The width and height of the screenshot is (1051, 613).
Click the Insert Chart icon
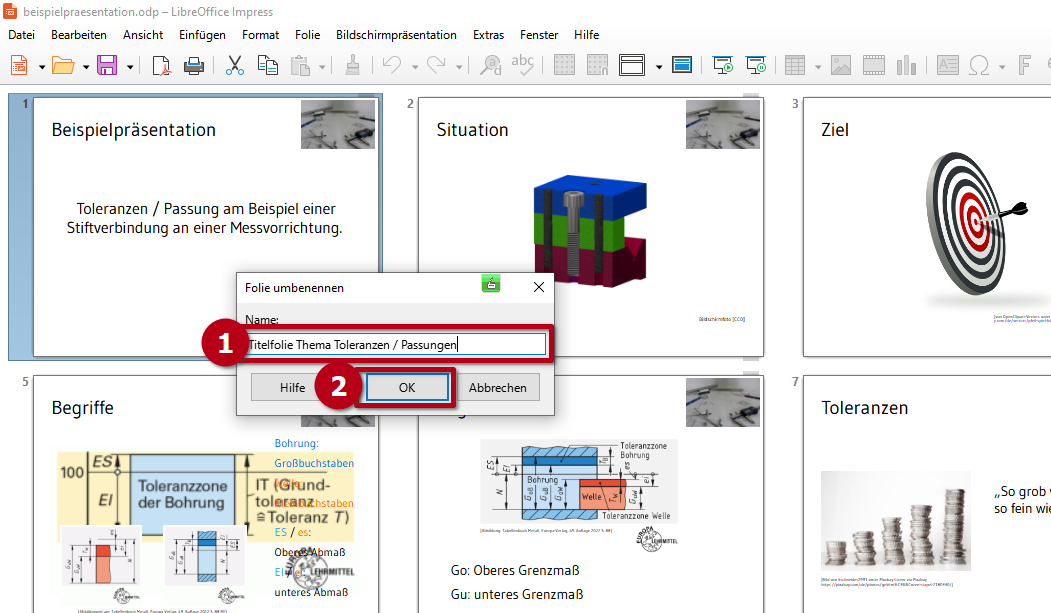(907, 66)
